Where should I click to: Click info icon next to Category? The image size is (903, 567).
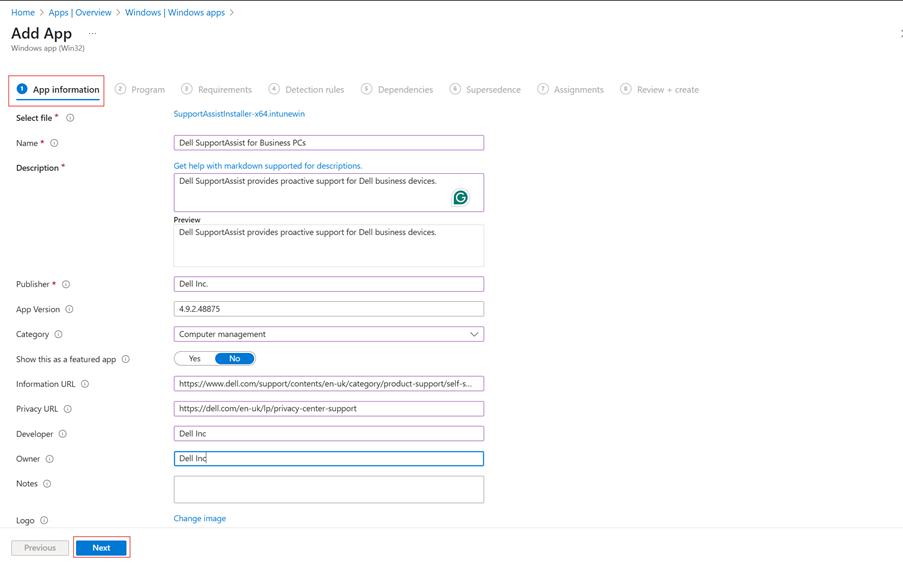point(58,334)
